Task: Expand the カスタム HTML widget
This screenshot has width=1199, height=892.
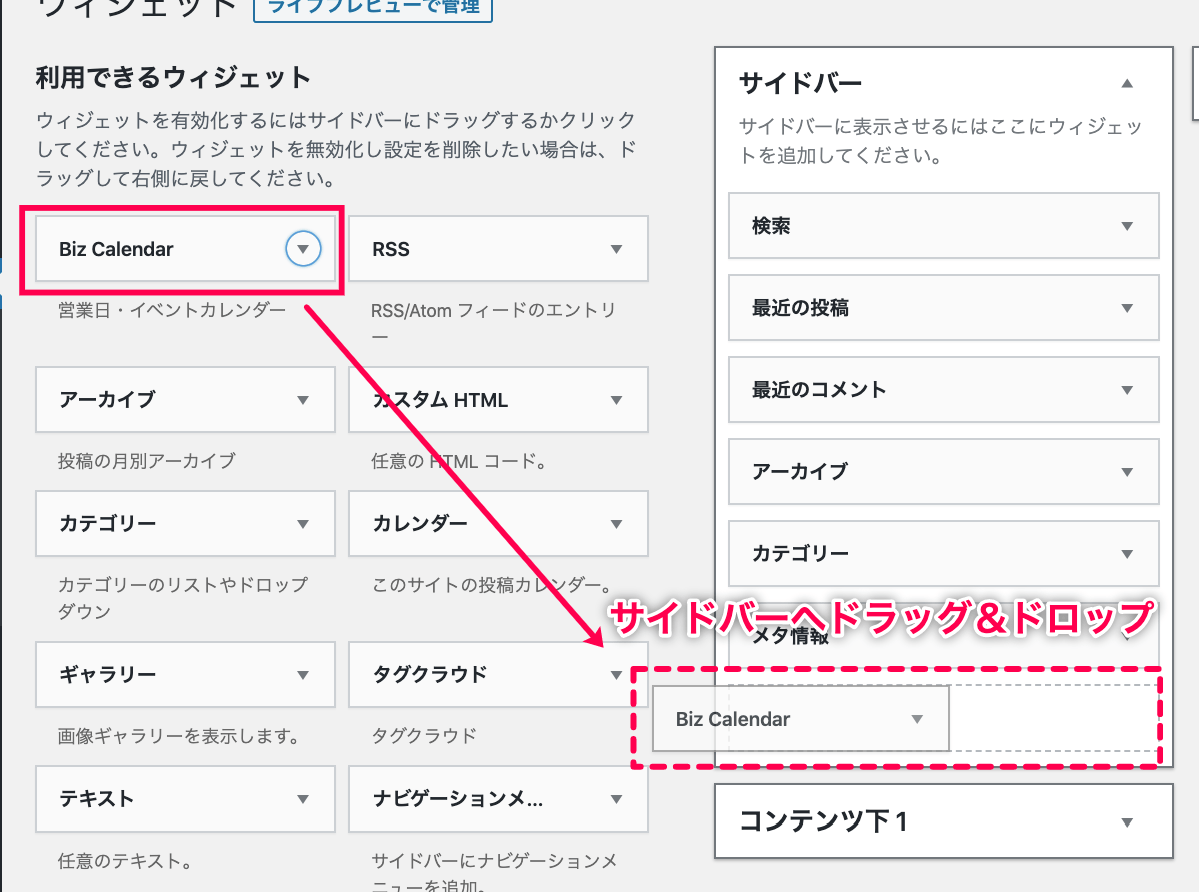Action: pyautogui.click(x=616, y=400)
